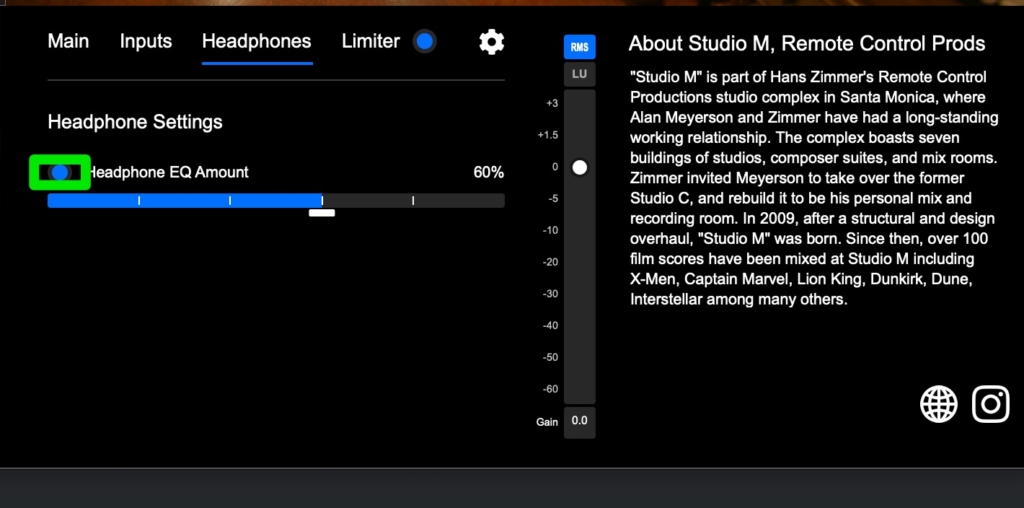Click the Headphone EQ Amount slider bar
Screen dimensions: 1024x508
pos(276,201)
